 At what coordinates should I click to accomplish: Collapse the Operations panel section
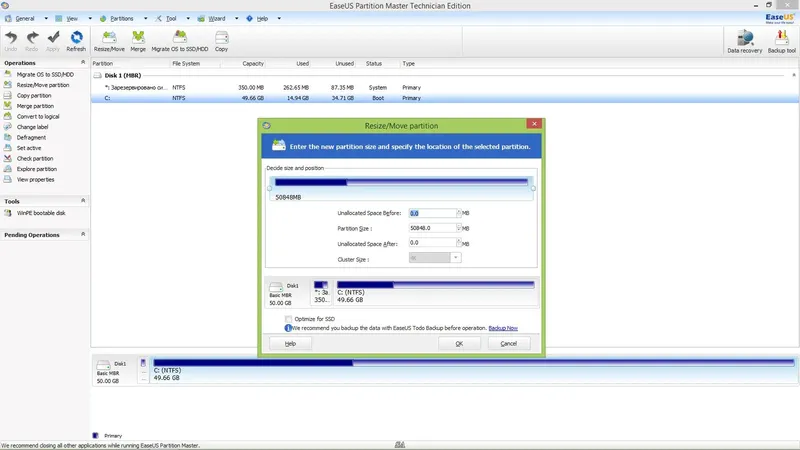pos(83,62)
